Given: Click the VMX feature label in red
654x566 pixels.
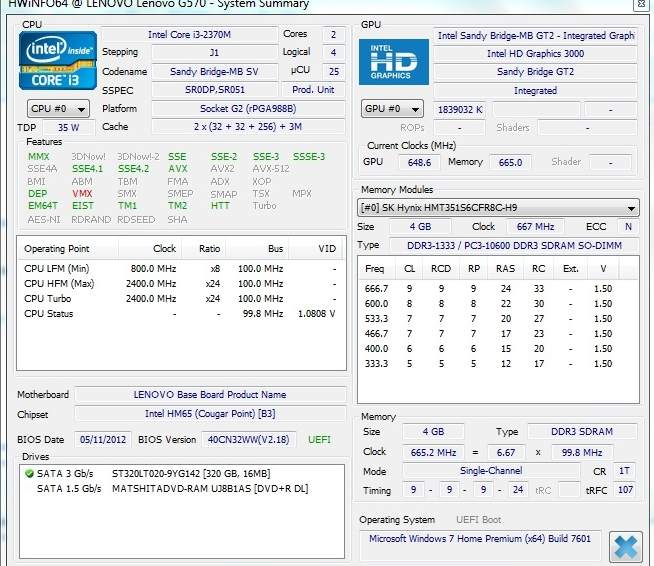Looking at the screenshot, I should pos(82,194).
